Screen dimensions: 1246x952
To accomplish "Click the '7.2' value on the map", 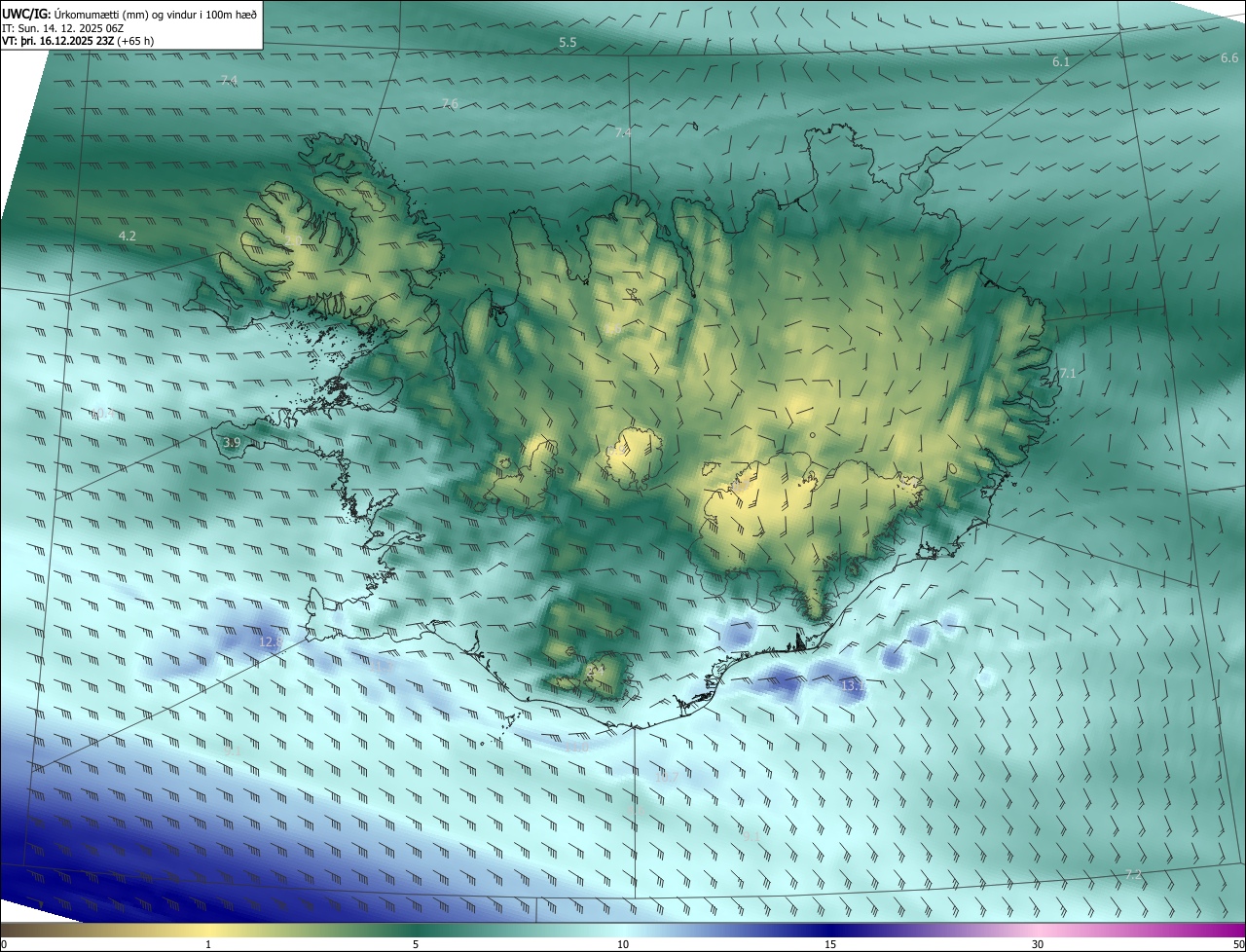I will point(1133,875).
